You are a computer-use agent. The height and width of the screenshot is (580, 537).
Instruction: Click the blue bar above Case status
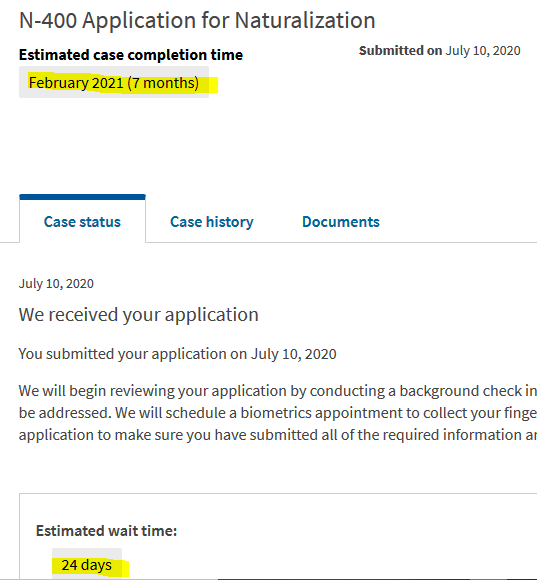(x=82, y=197)
